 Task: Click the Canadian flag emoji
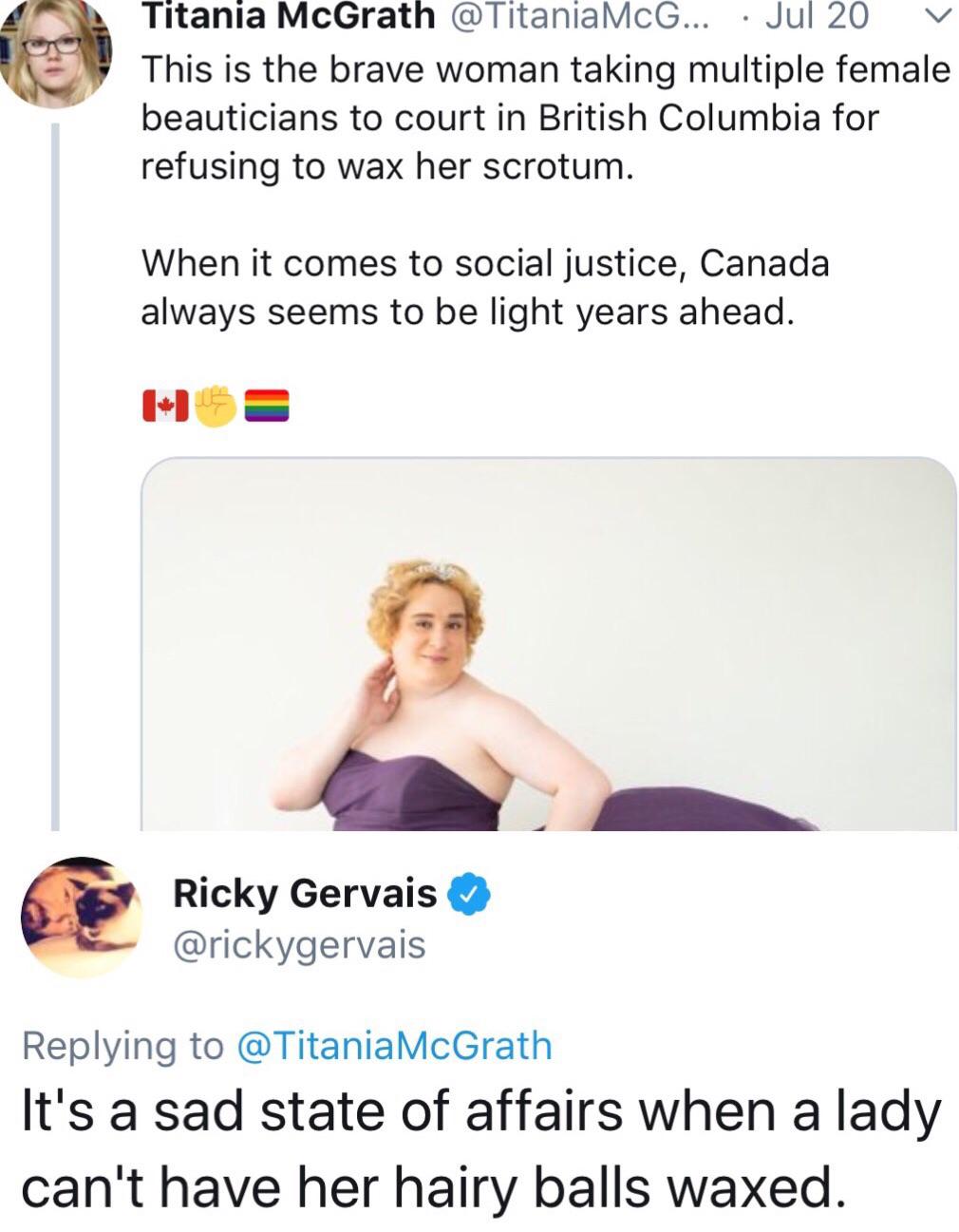click(166, 407)
